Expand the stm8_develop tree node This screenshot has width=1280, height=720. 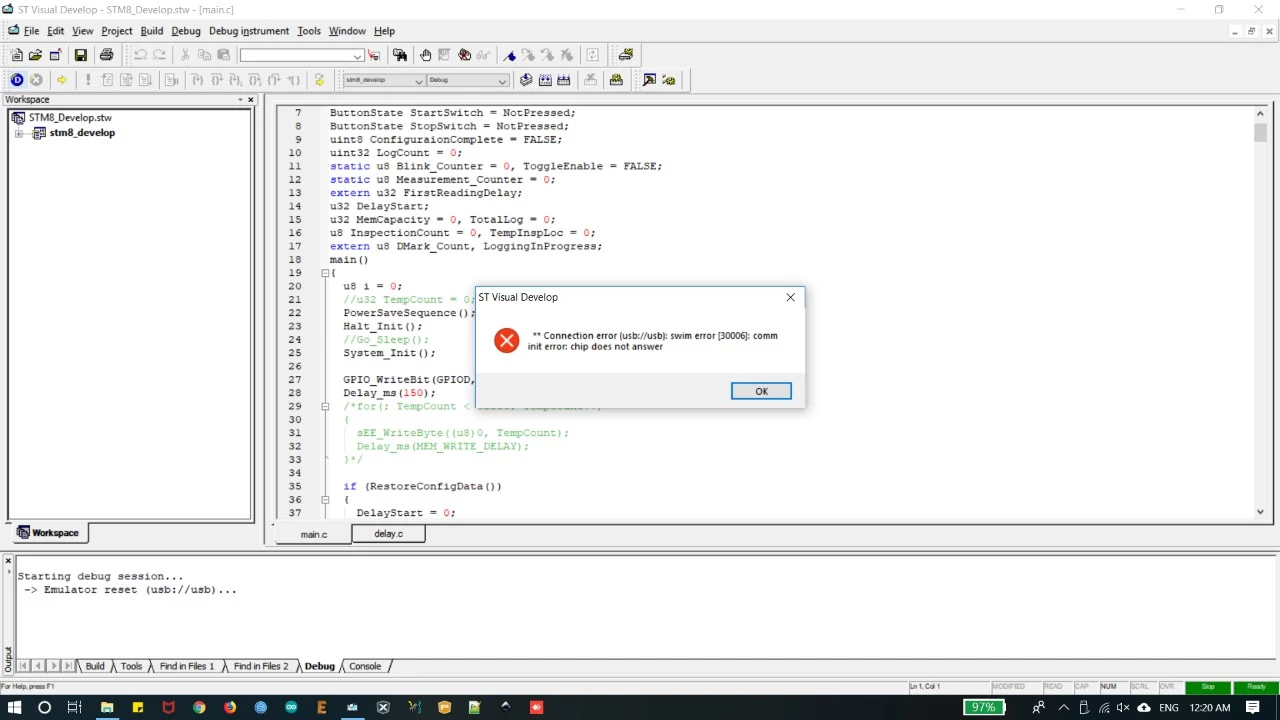pos(19,133)
